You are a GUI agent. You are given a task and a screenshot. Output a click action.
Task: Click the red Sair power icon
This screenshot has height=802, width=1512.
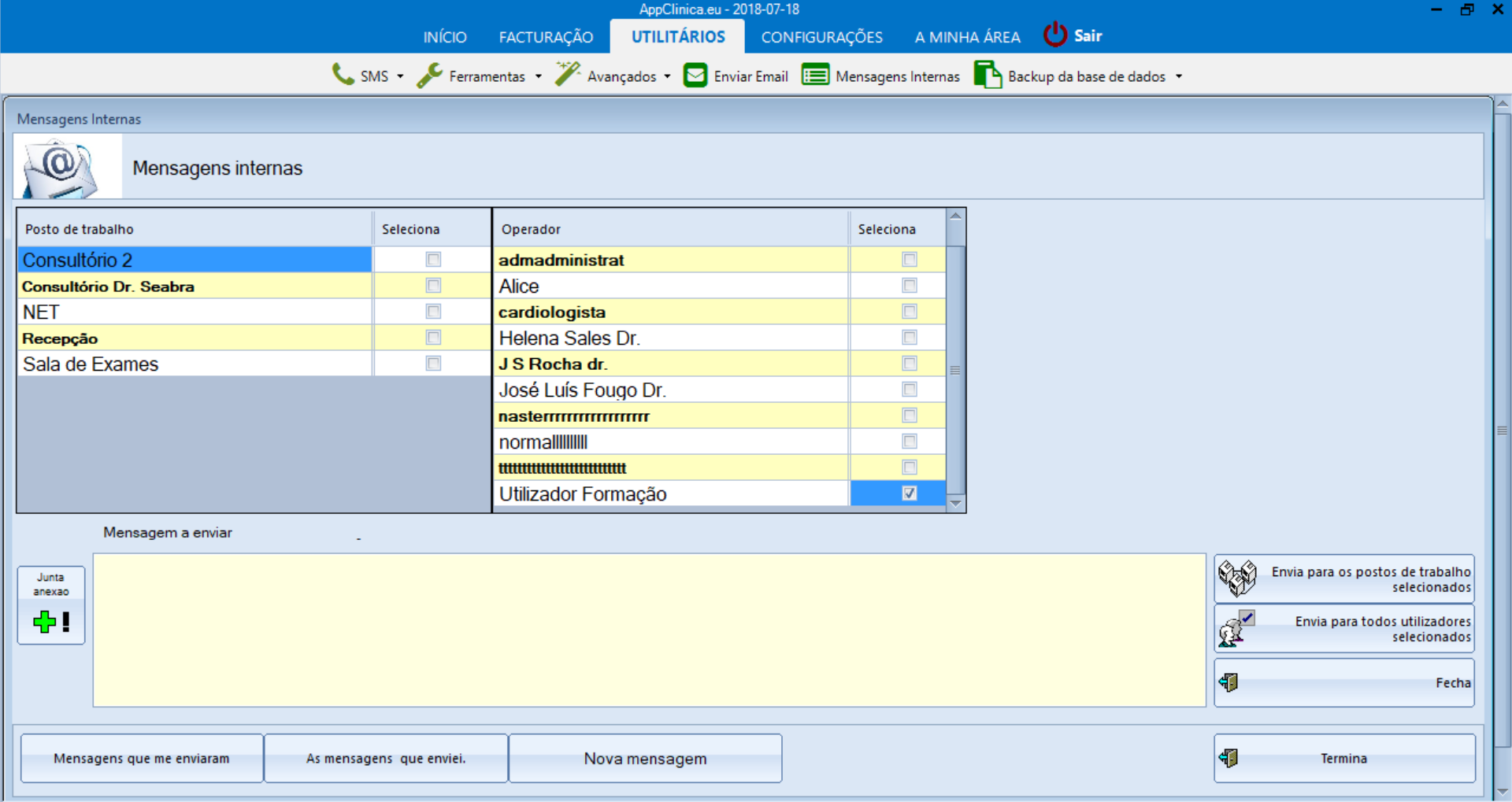(x=1055, y=35)
